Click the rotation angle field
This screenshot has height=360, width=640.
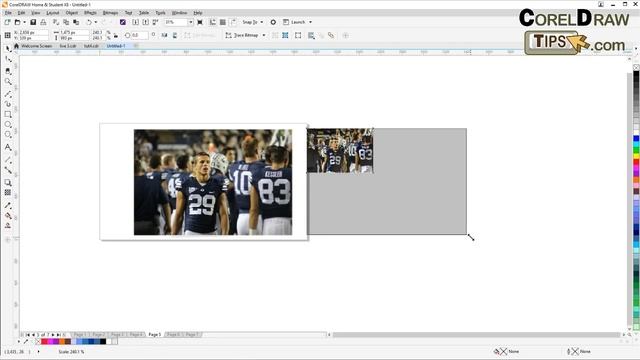click(139, 36)
